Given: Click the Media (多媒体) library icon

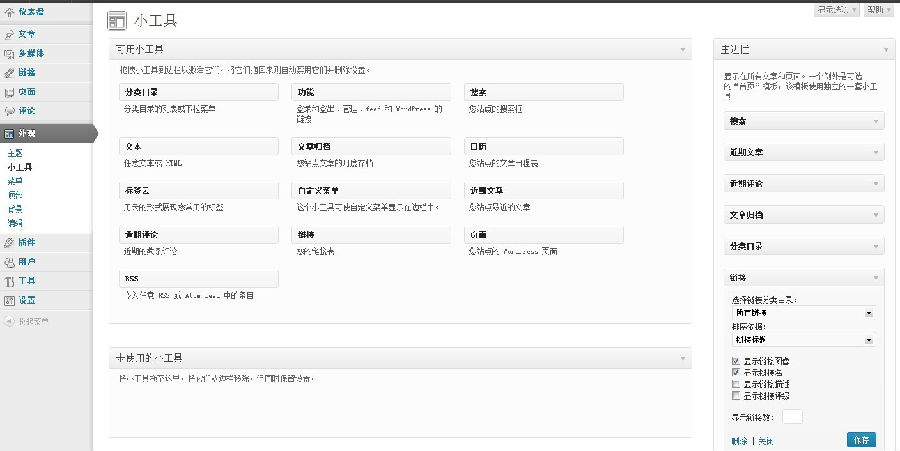Looking at the screenshot, I should [9, 53].
